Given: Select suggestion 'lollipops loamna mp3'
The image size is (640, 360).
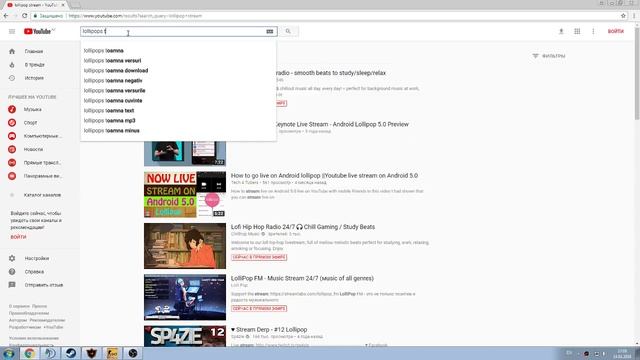Looking at the screenshot, I should tap(178, 120).
